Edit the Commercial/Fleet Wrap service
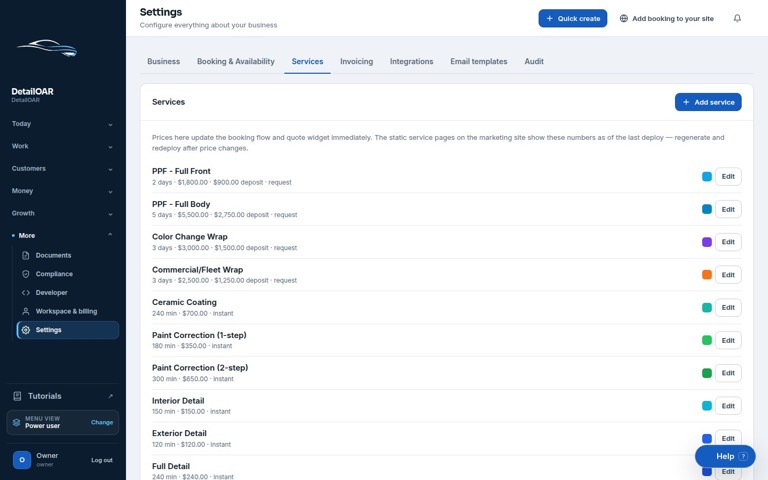Screen dimensions: 768x480 (728, 275)
